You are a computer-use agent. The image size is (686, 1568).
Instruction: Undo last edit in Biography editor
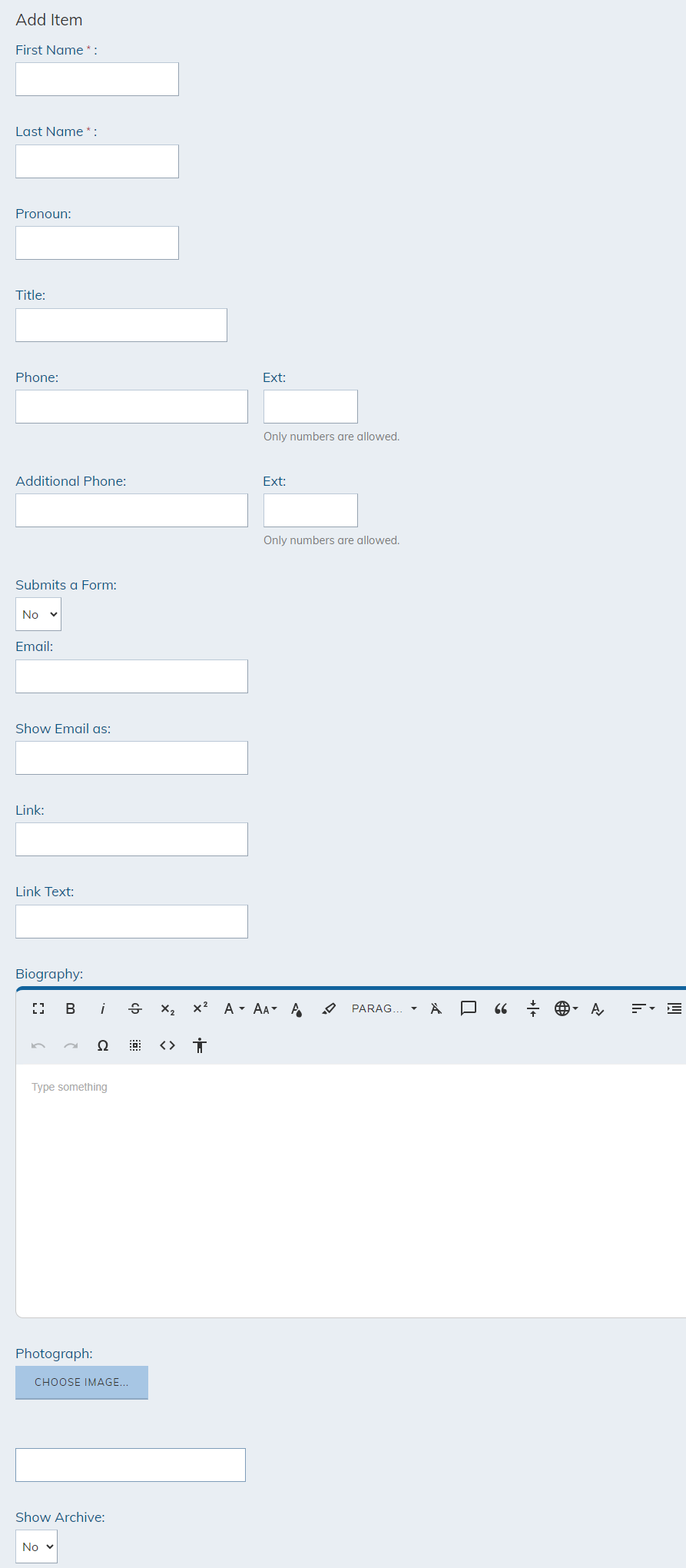[38, 1045]
